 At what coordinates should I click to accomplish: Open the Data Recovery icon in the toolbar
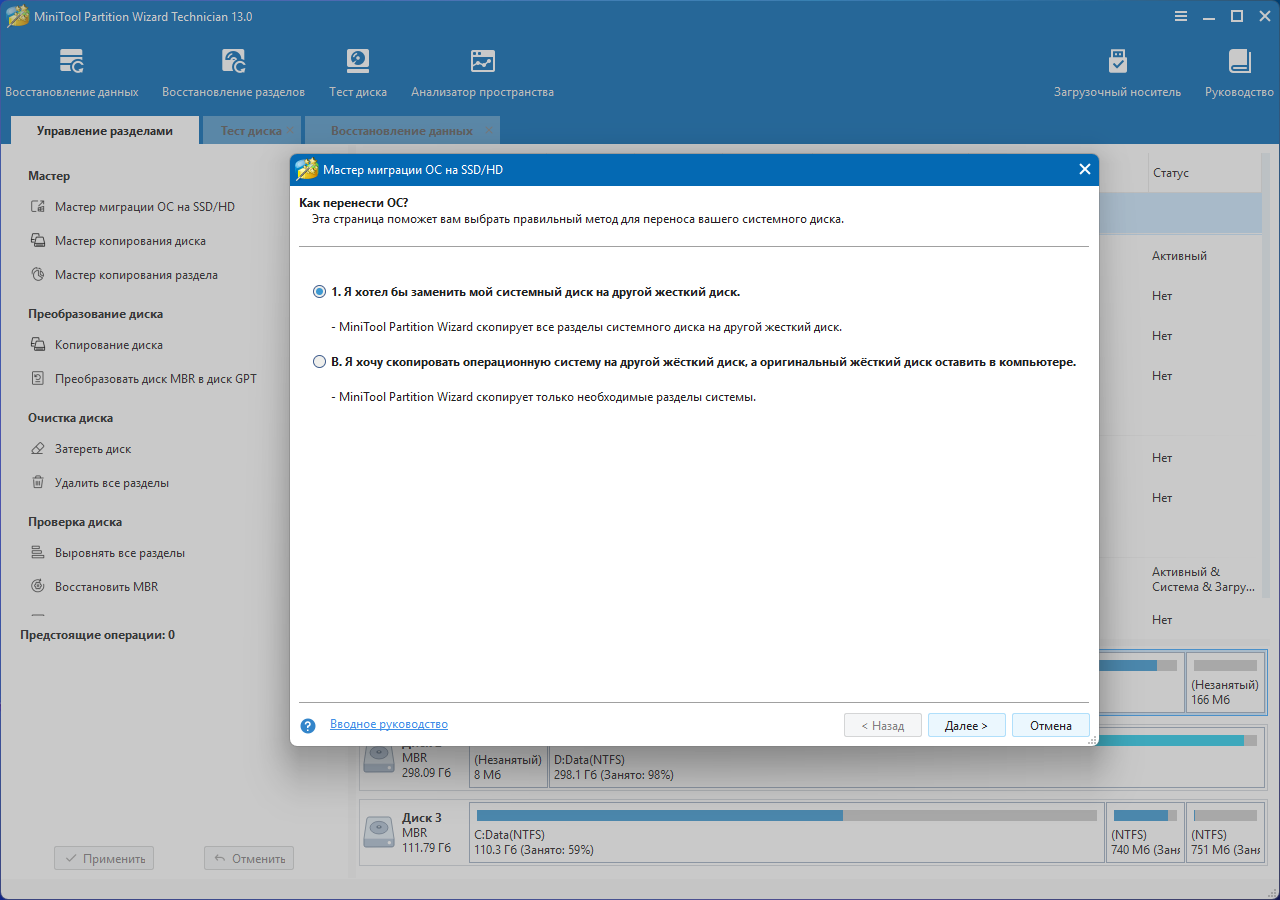click(72, 61)
